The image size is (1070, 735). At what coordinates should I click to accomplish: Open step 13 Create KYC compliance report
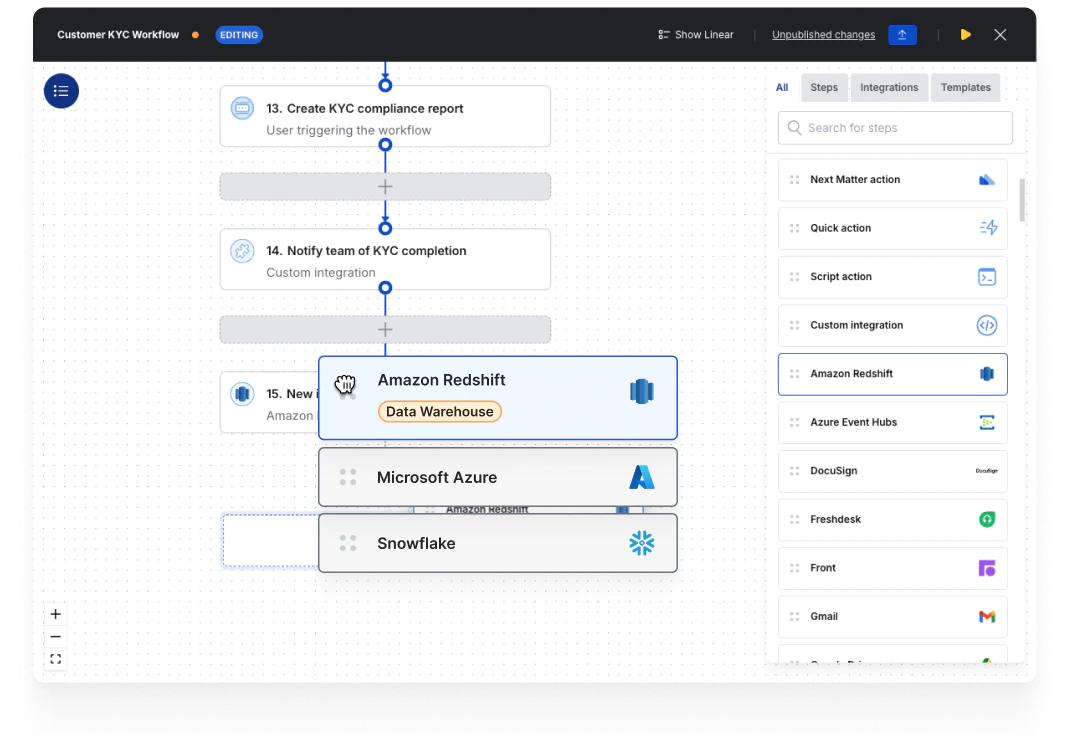pyautogui.click(x=385, y=116)
